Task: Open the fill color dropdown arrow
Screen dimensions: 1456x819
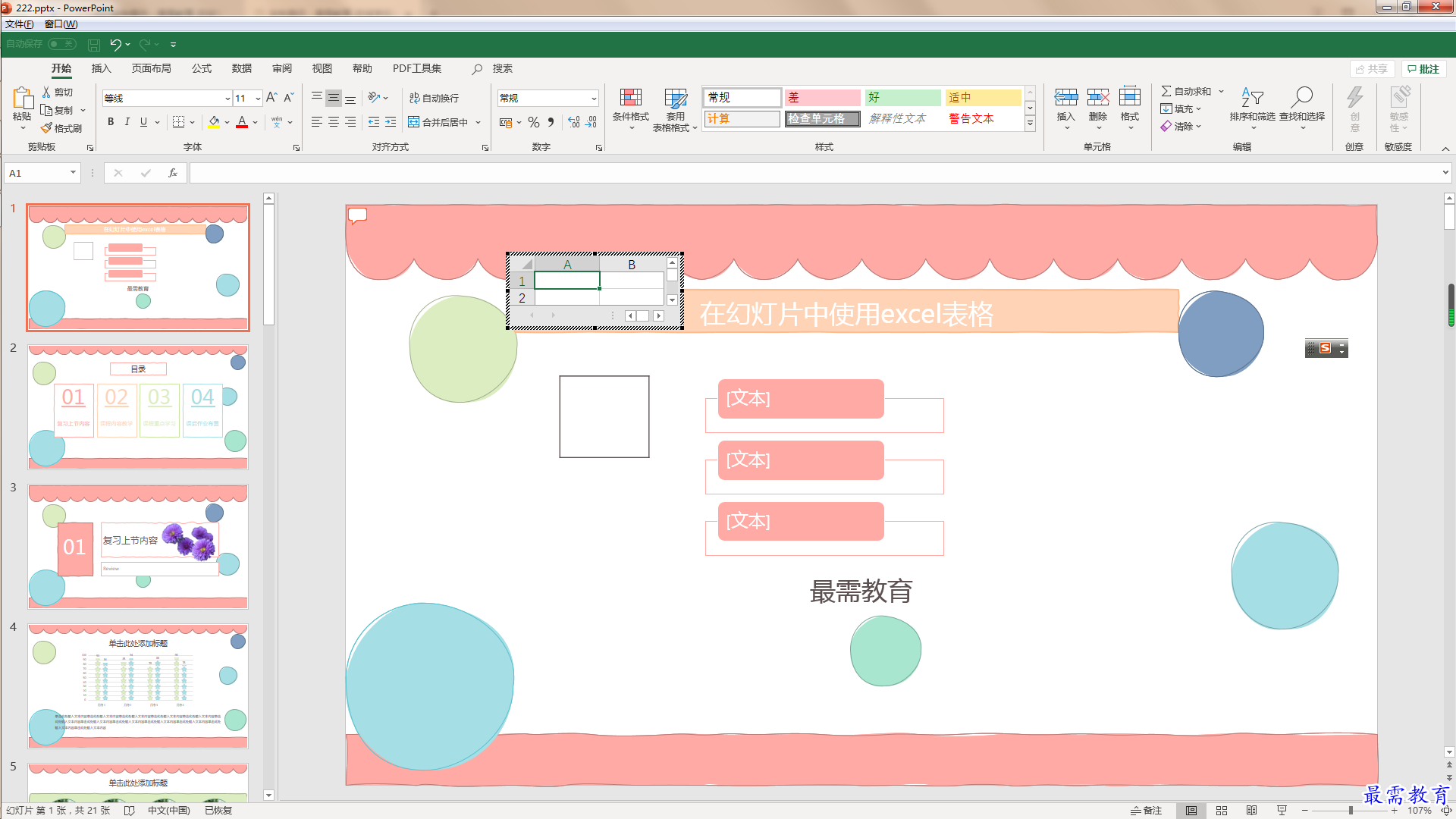Action: 227,122
